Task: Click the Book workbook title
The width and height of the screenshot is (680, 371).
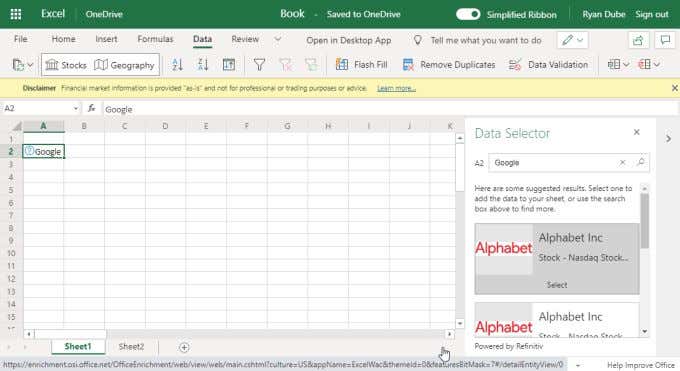Action: tap(292, 14)
